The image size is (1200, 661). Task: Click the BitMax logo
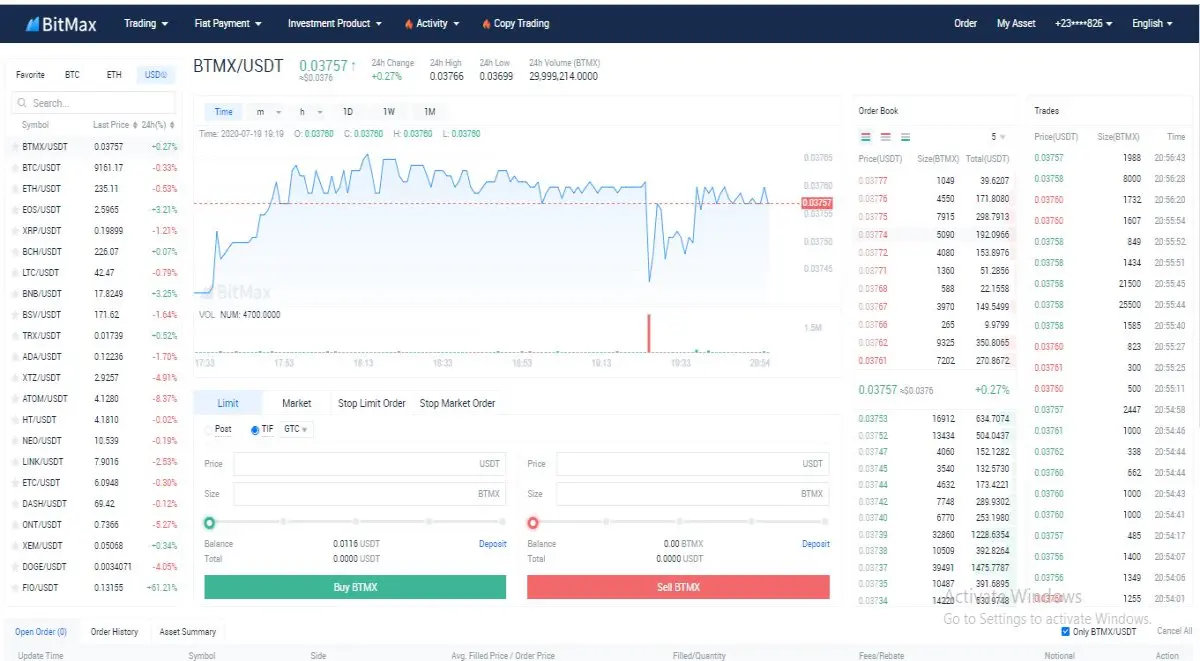pos(61,24)
